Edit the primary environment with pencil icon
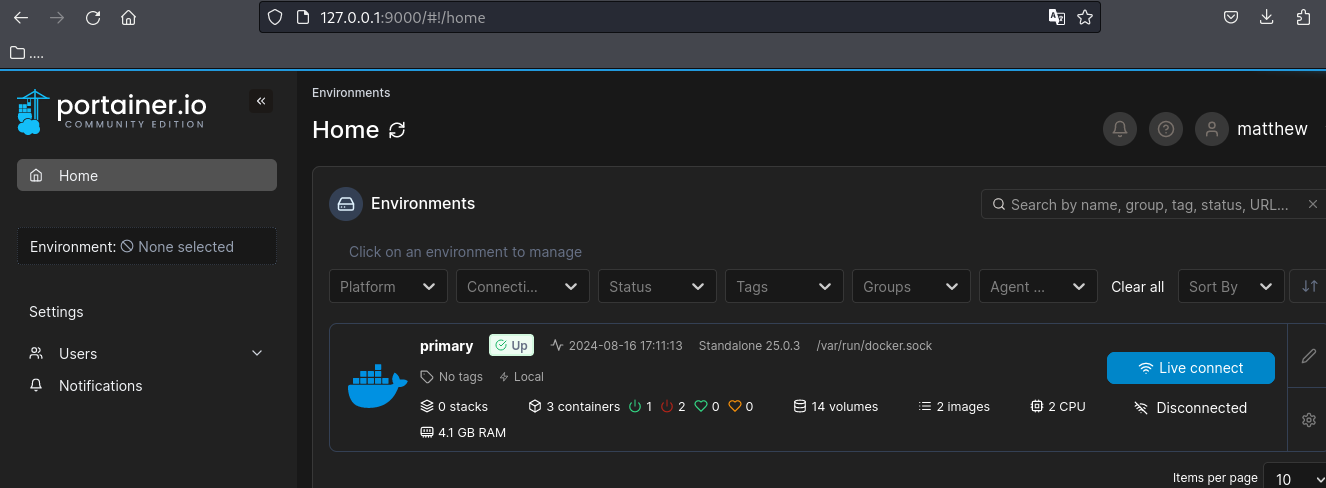The image size is (1326, 488). (x=1308, y=356)
